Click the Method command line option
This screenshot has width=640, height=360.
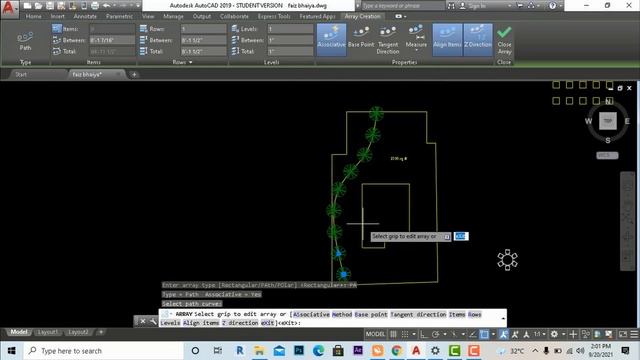click(x=342, y=314)
